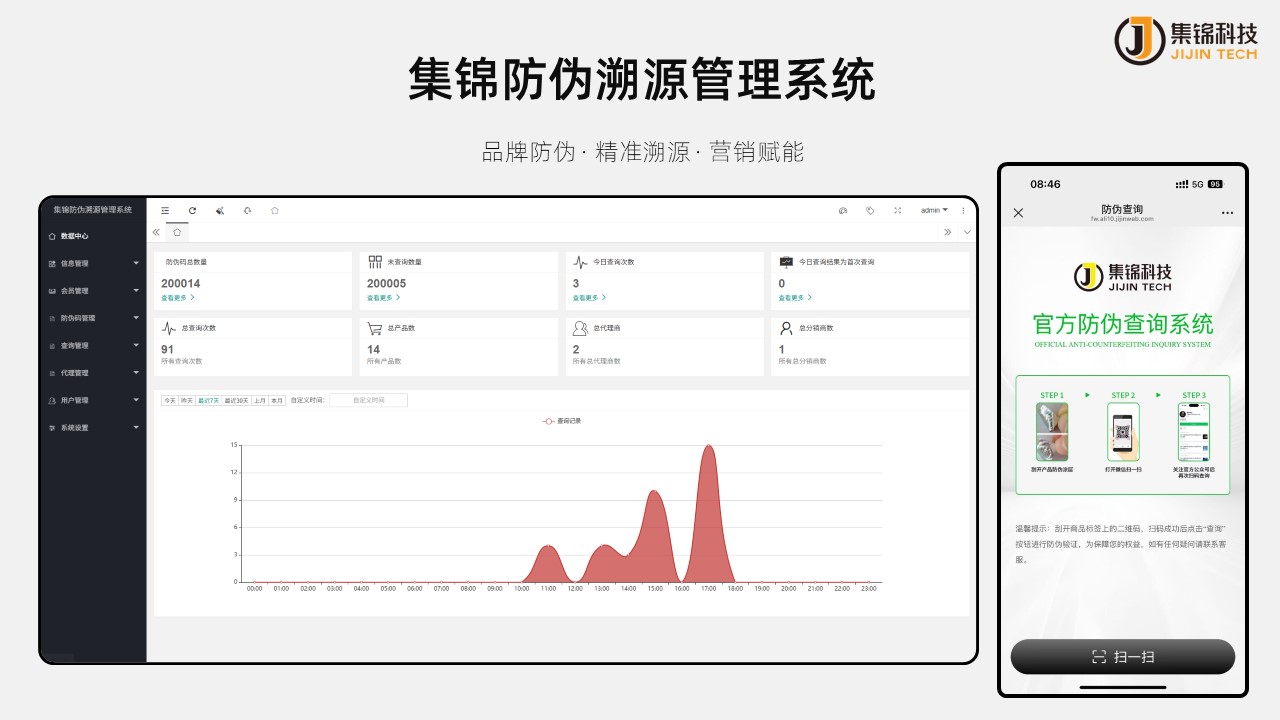Click the cloud sync icon in toolbar
The image size is (1280, 720).
pyautogui.click(x=247, y=211)
